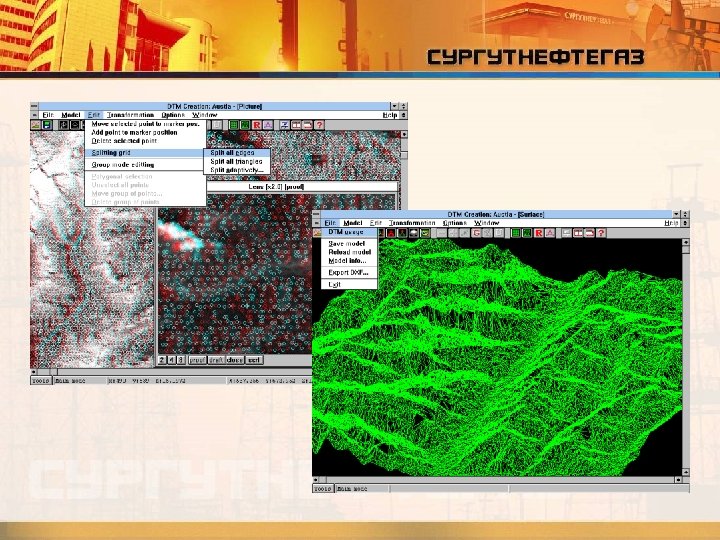Click the red figure icon in Surface window toolbar
Screen dimensions: 720x540
(x=390, y=233)
